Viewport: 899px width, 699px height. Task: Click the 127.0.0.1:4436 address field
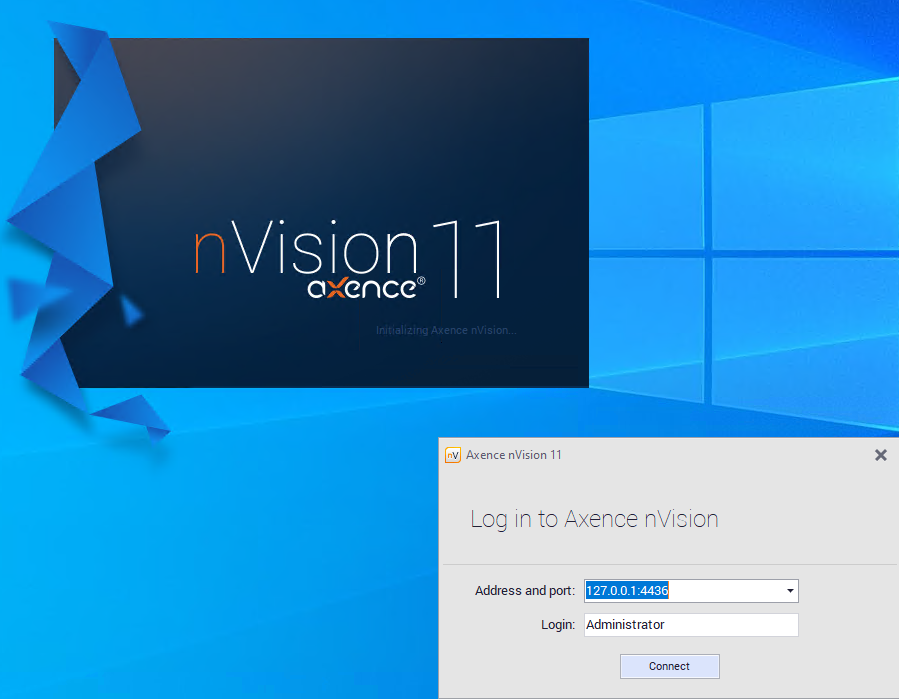click(x=680, y=591)
